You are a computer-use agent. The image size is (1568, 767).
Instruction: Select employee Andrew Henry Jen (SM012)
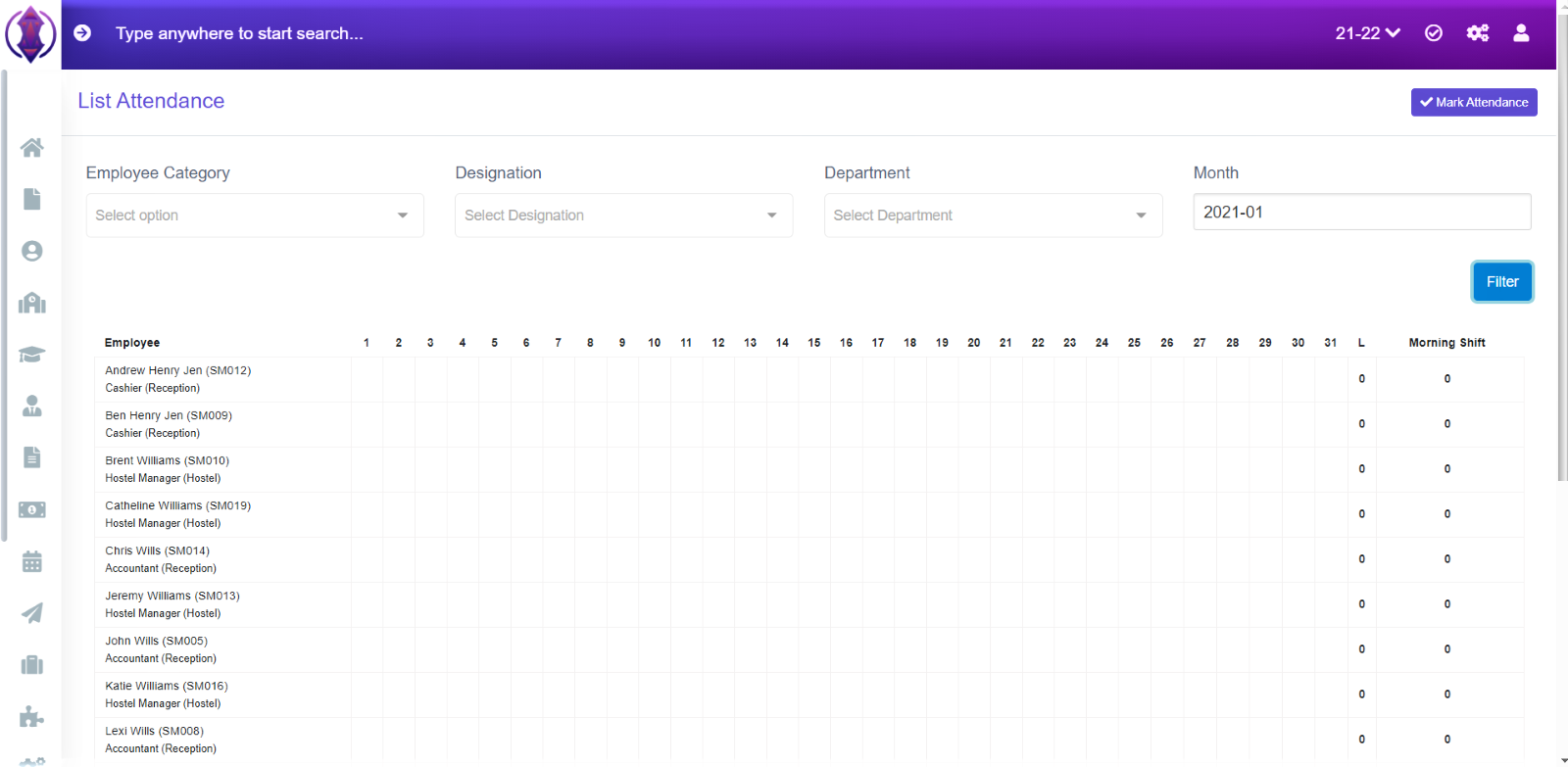tap(177, 371)
